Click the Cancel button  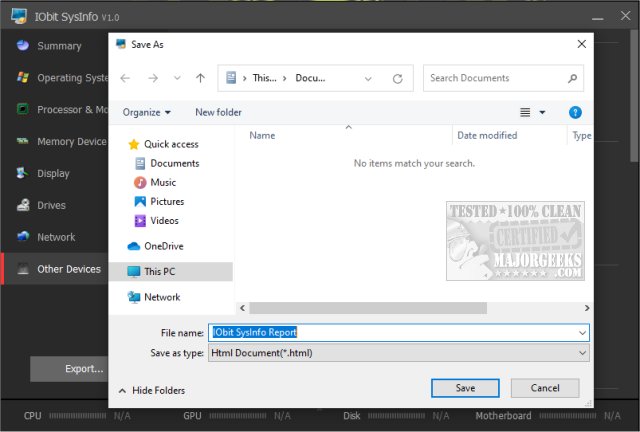point(545,388)
